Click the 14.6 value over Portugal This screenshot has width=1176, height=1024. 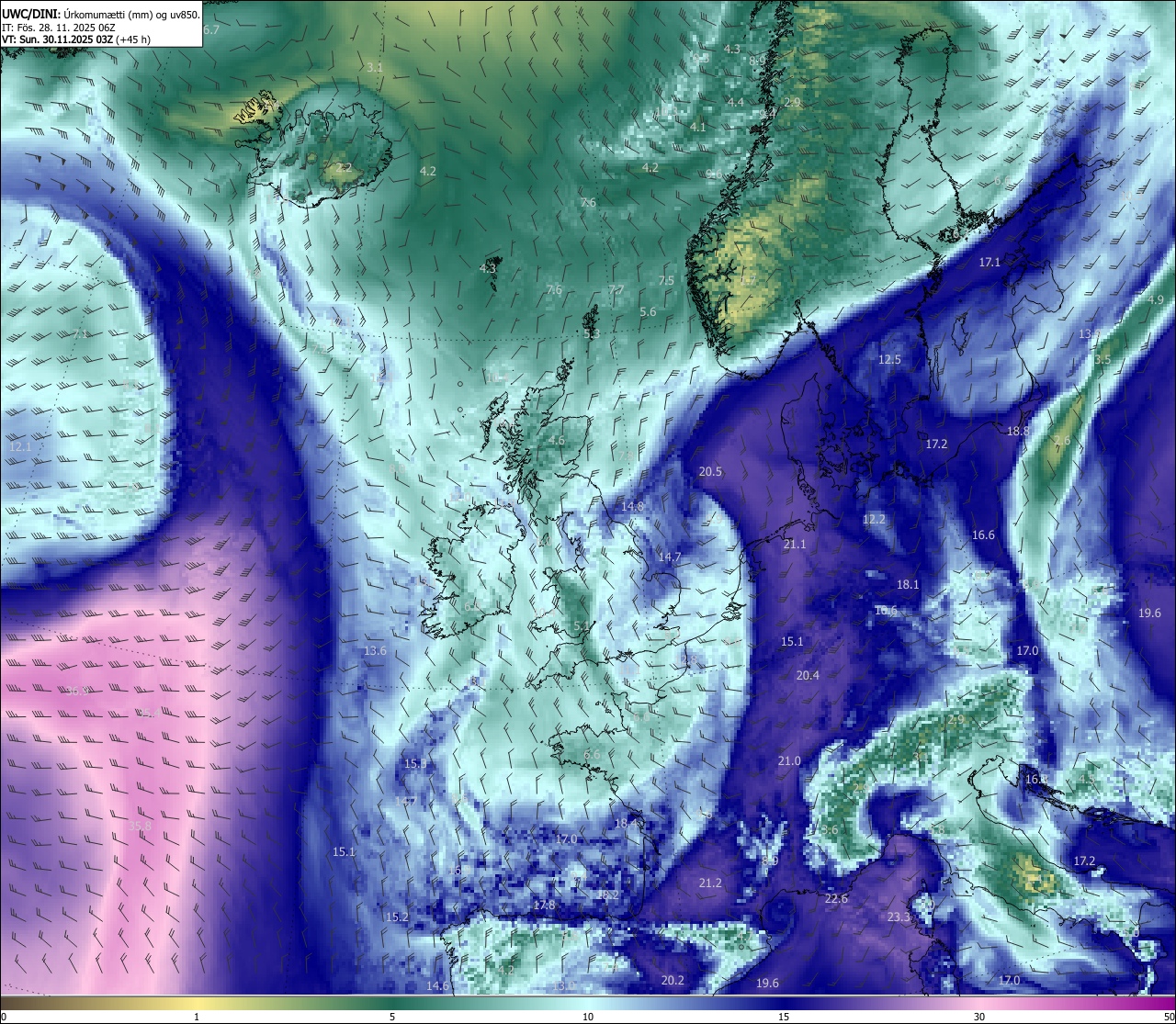[438, 986]
